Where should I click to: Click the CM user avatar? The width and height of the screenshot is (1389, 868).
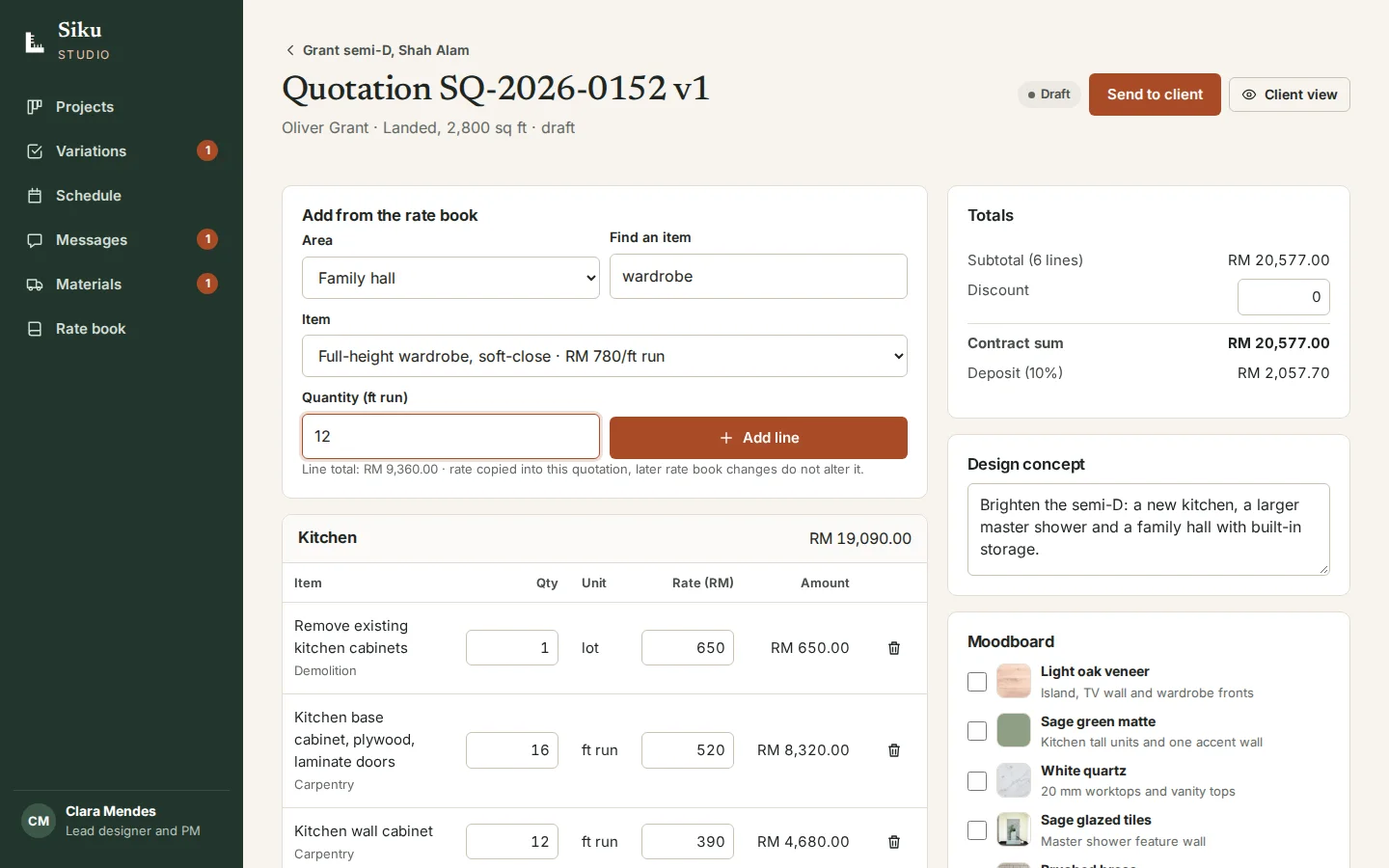(x=39, y=822)
